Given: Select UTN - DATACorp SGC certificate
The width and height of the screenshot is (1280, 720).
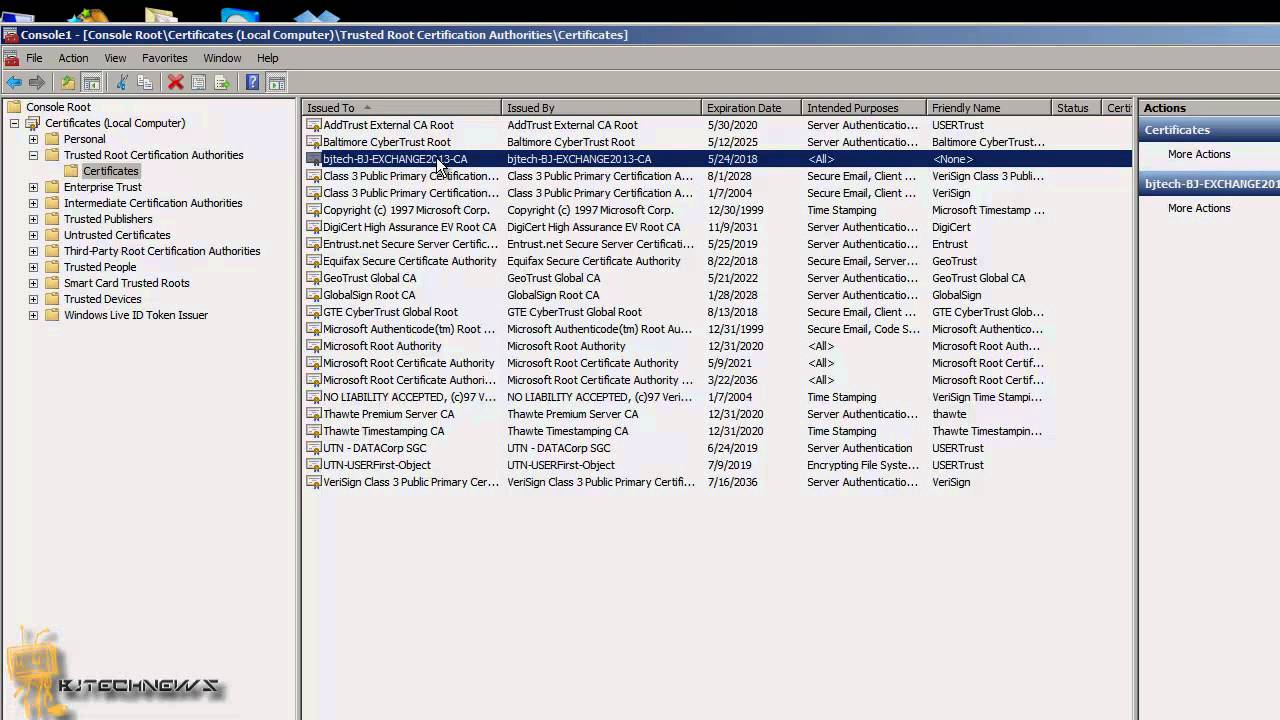Looking at the screenshot, I should click(x=374, y=448).
